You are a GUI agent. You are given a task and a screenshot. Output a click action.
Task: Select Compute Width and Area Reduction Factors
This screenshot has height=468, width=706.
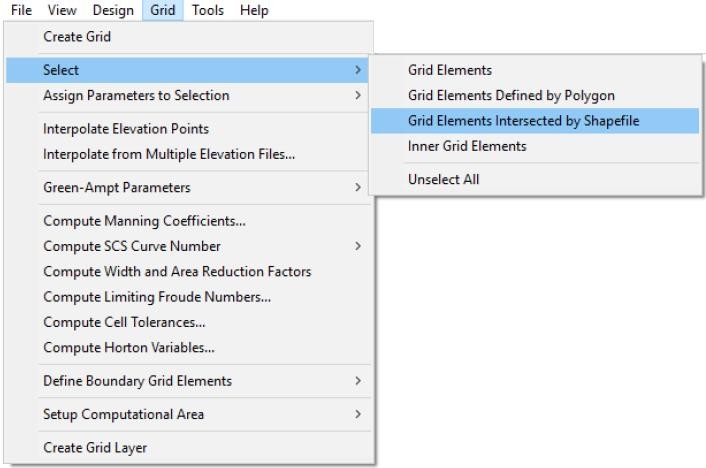click(177, 271)
